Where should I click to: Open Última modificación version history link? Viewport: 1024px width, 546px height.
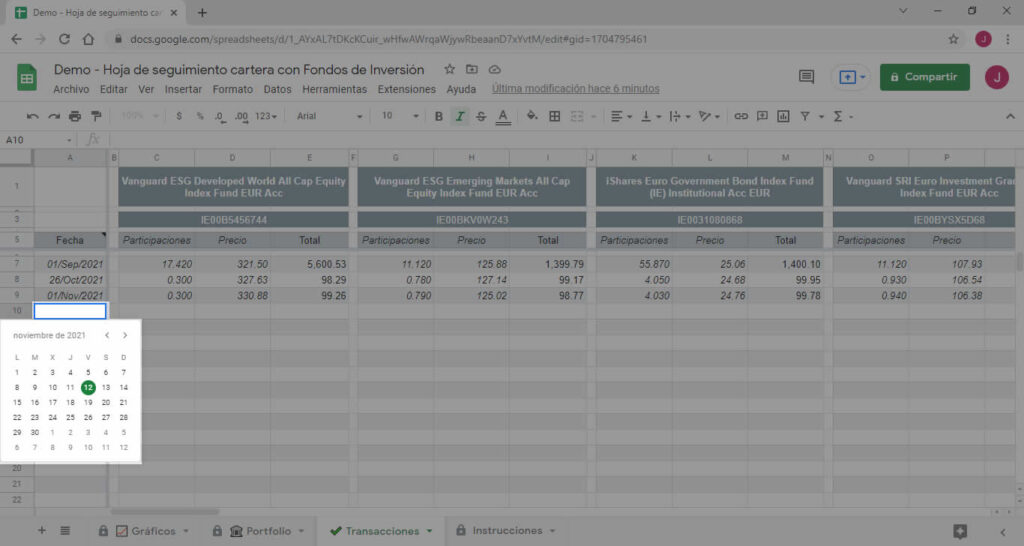[575, 89]
